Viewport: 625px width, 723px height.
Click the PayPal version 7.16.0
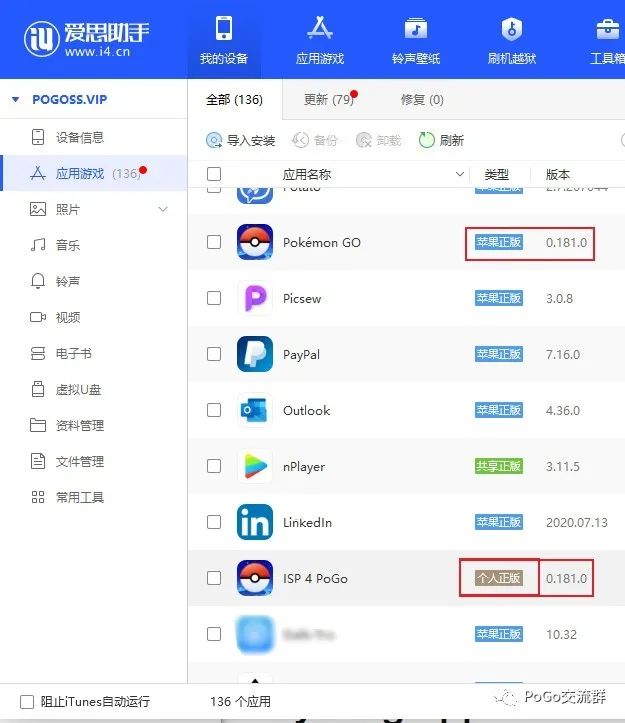(563, 354)
